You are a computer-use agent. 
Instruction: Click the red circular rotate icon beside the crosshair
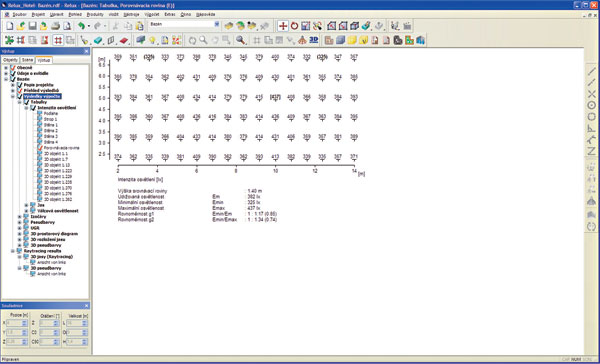[294, 26]
